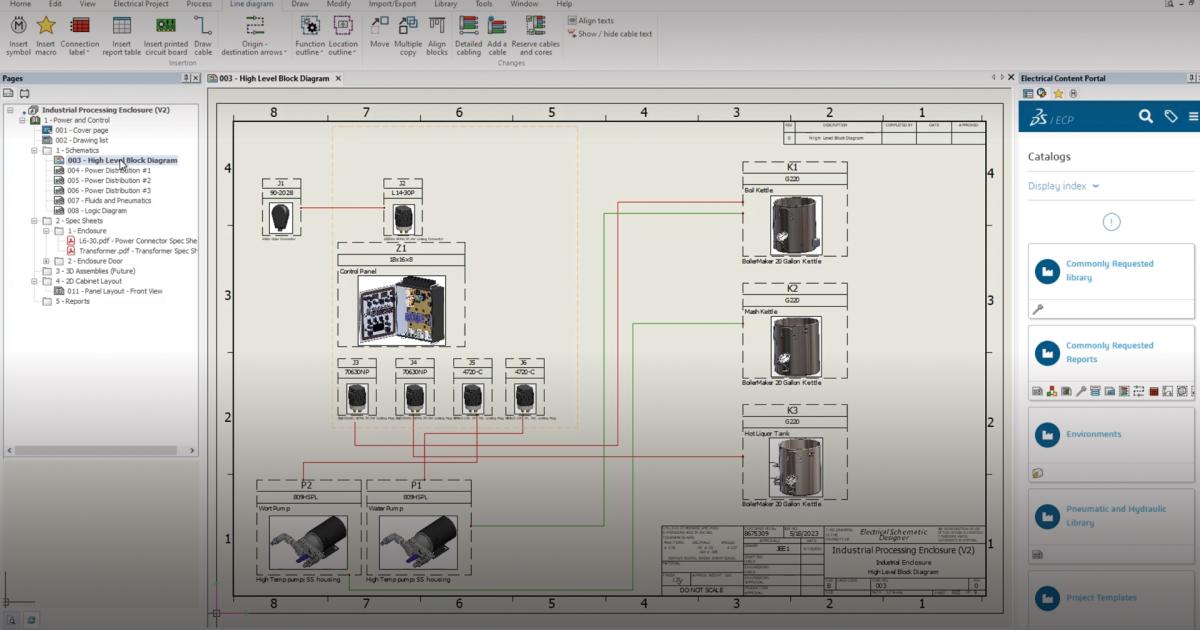Click the Location outline tool

pos(343,35)
